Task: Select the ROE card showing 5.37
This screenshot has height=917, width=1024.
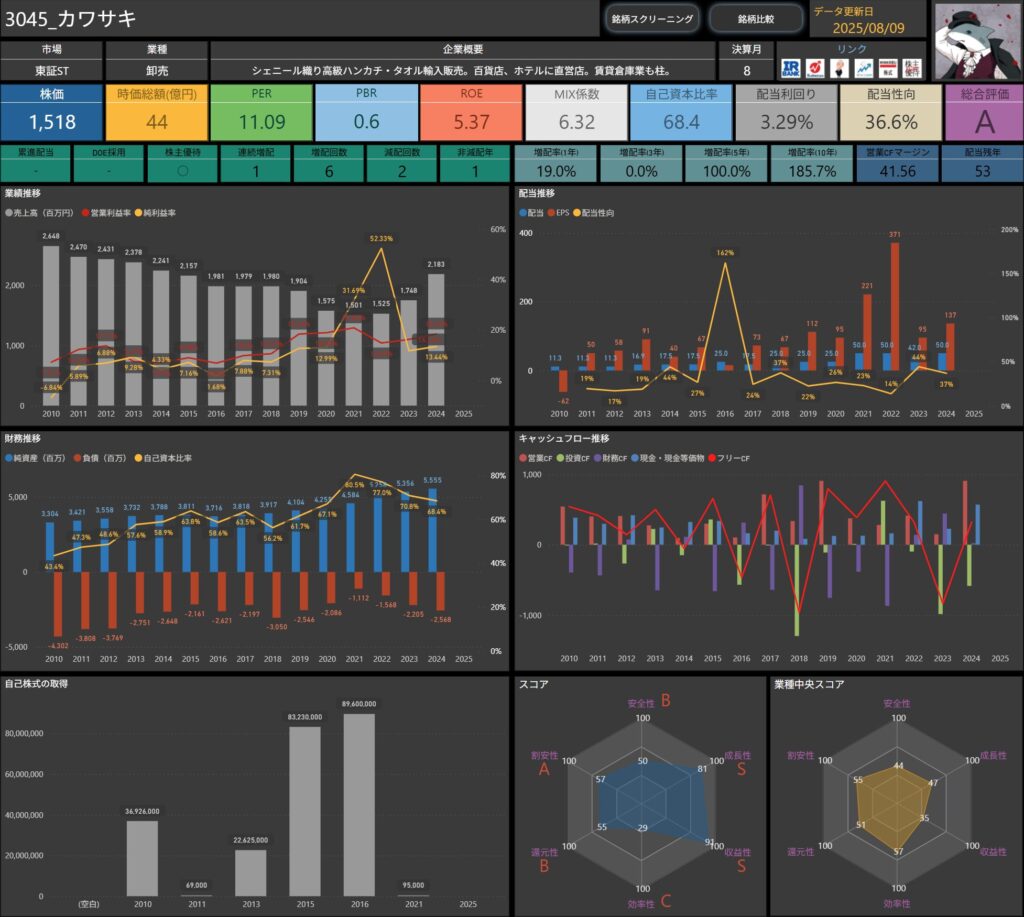Action: [471, 112]
